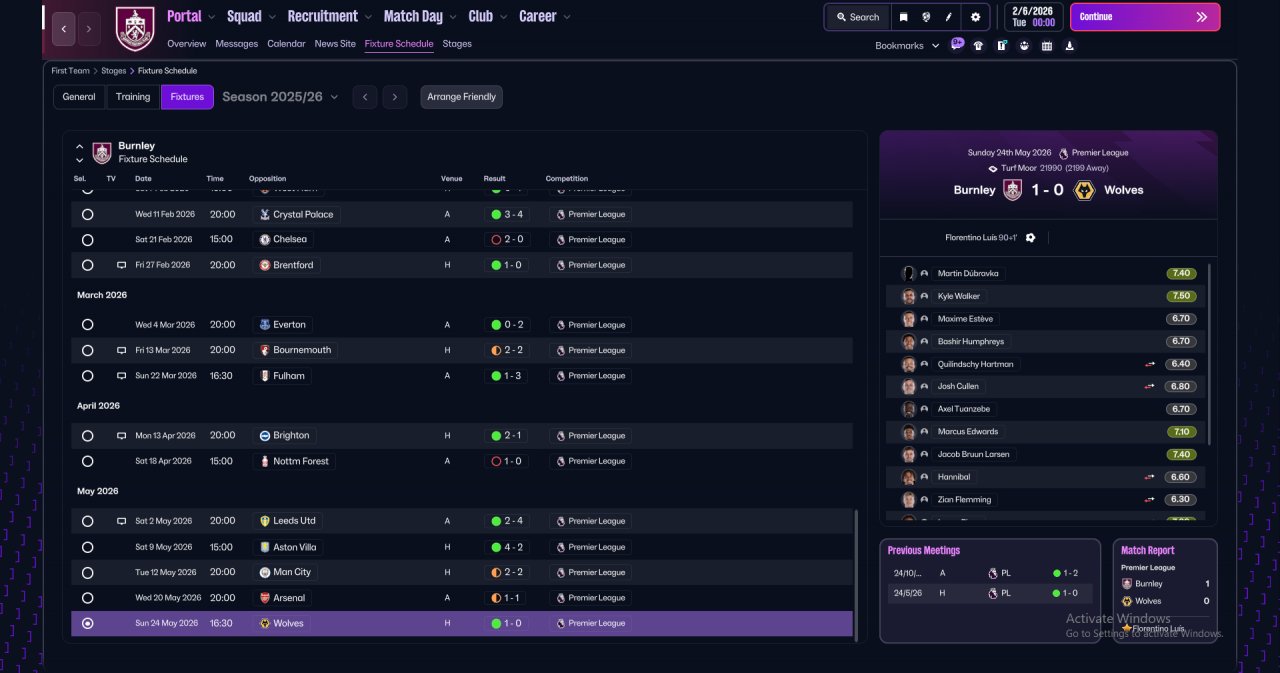1280x673 pixels.
Task: Click the tactics board shortcut icon
Action: coord(1001,45)
